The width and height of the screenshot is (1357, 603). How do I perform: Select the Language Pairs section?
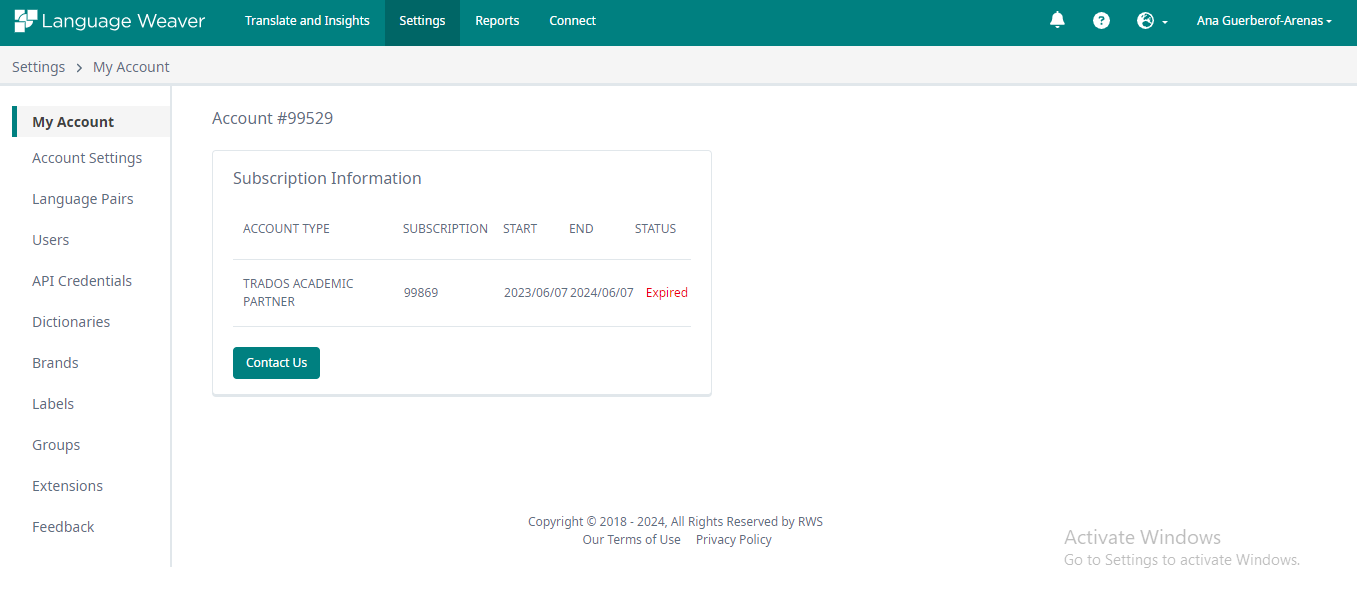83,198
